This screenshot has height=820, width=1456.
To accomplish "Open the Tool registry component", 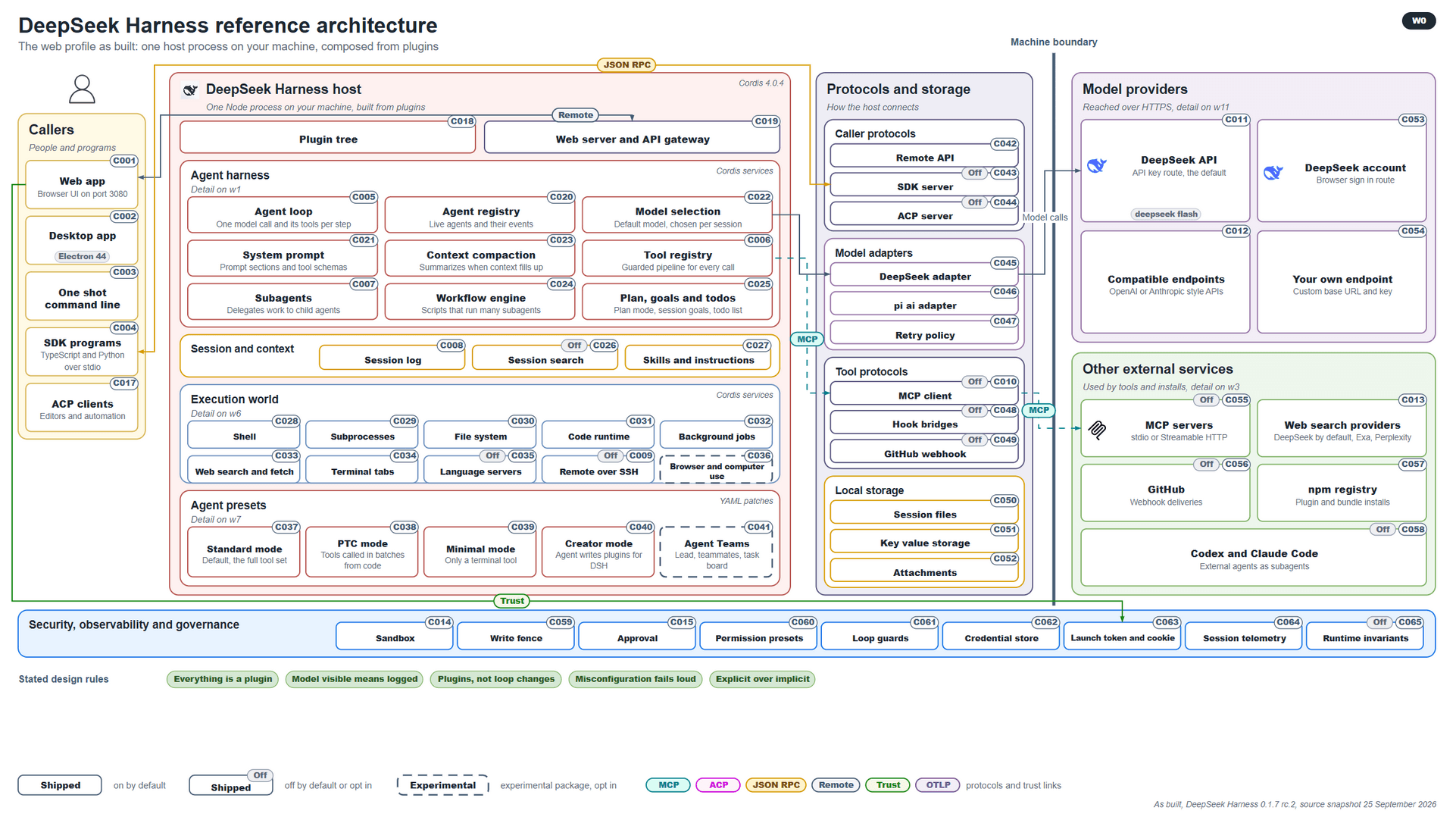I will [677, 259].
